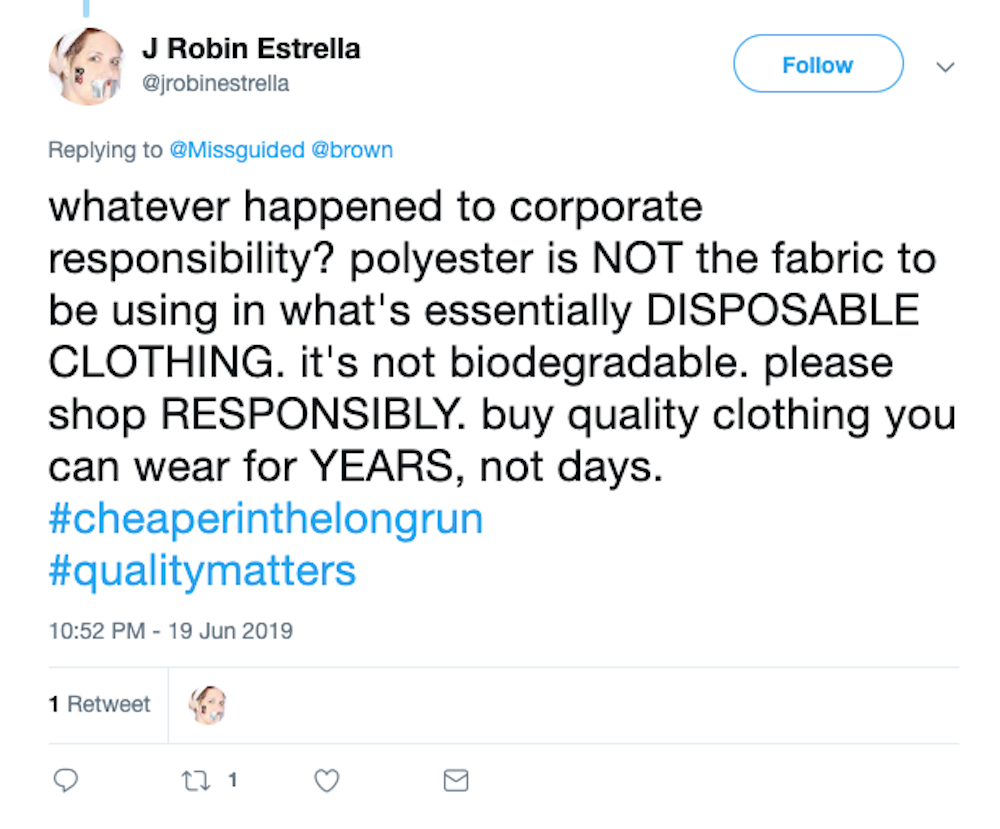Open J Robin Estrella's profile avatar
The width and height of the screenshot is (1000, 829).
(86, 66)
